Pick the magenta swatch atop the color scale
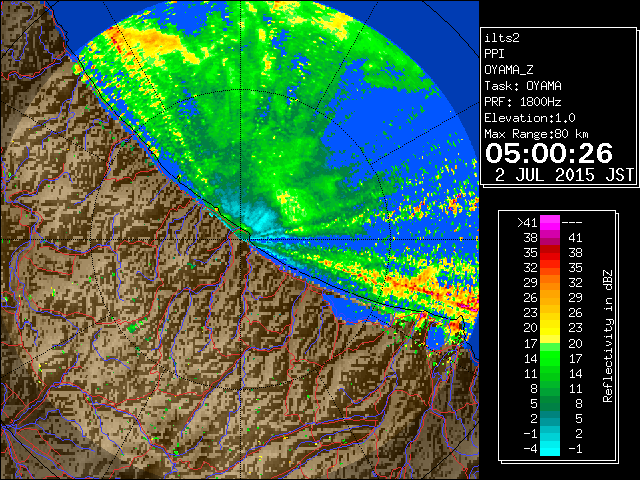This screenshot has width=640, height=480. click(550, 222)
